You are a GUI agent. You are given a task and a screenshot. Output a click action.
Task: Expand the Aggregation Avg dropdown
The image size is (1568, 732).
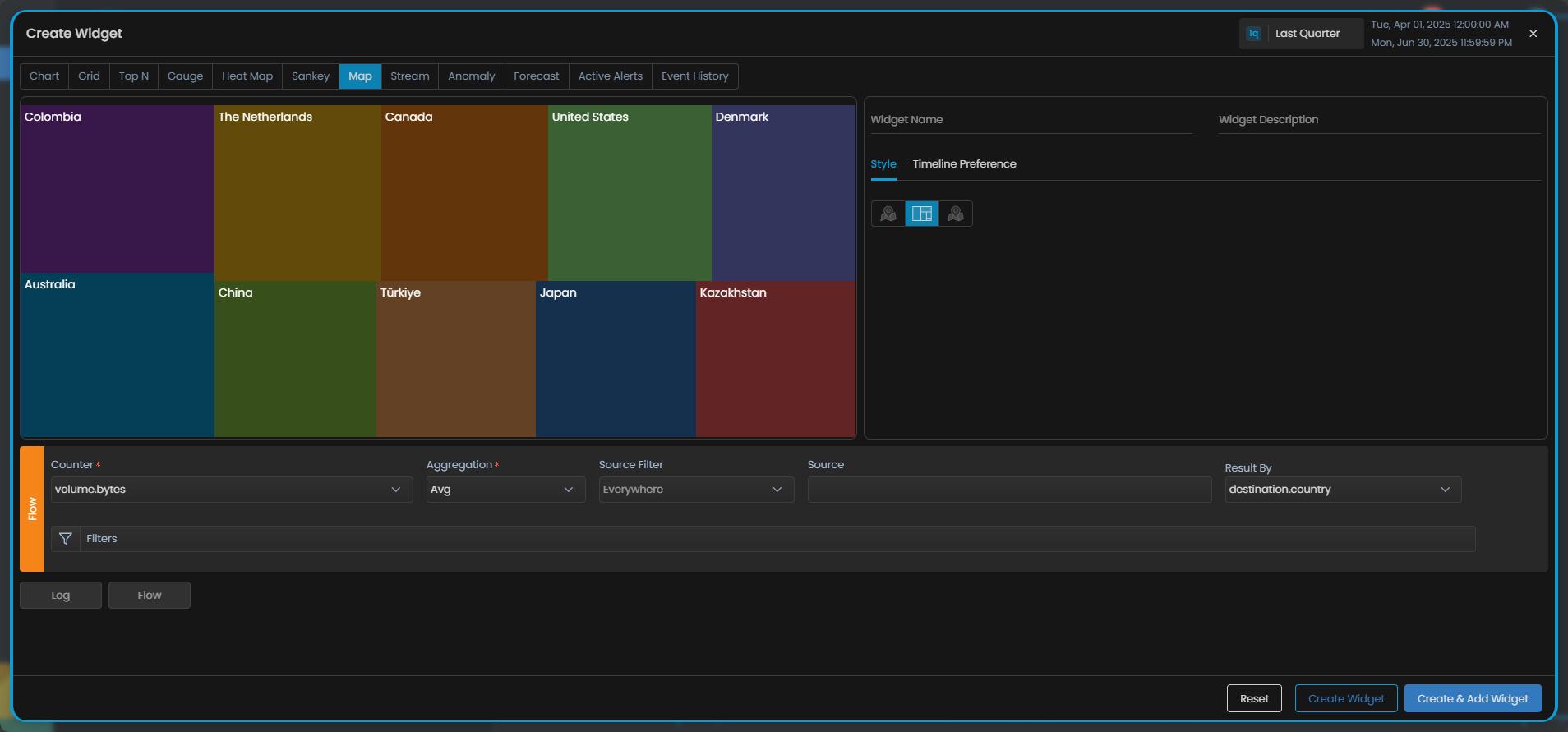505,490
